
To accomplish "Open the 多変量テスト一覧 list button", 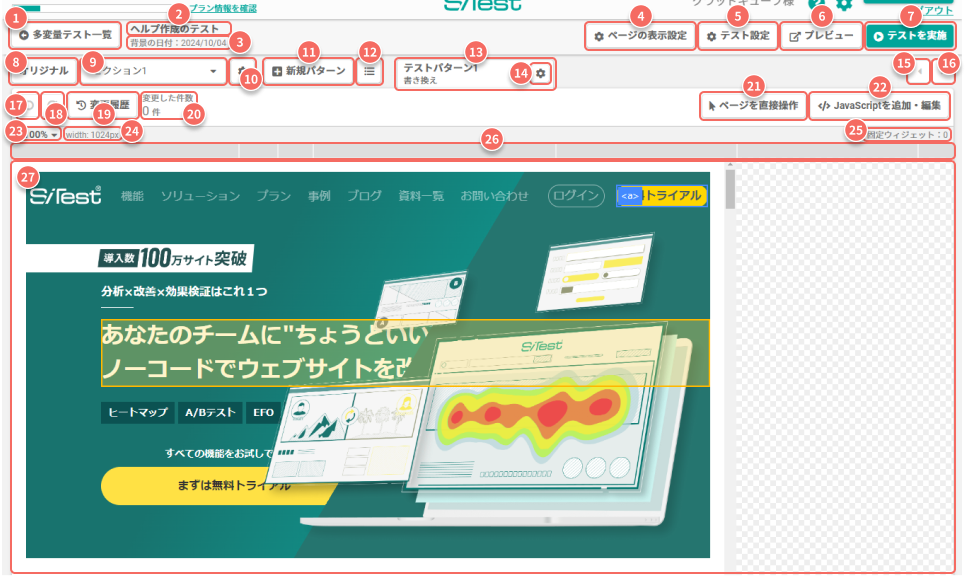I will pos(65,35).
